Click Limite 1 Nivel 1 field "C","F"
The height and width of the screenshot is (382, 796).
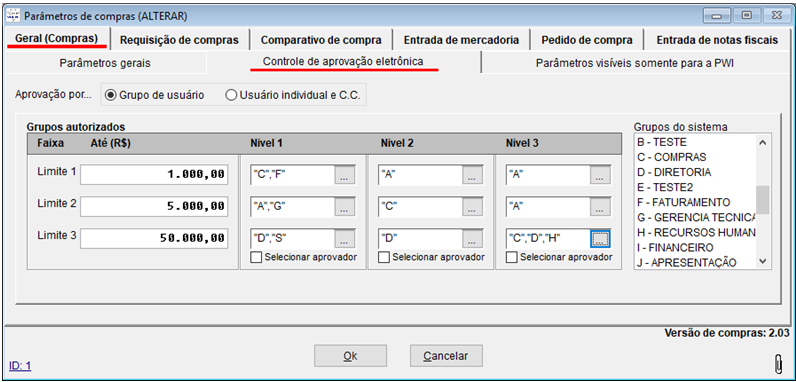point(293,175)
